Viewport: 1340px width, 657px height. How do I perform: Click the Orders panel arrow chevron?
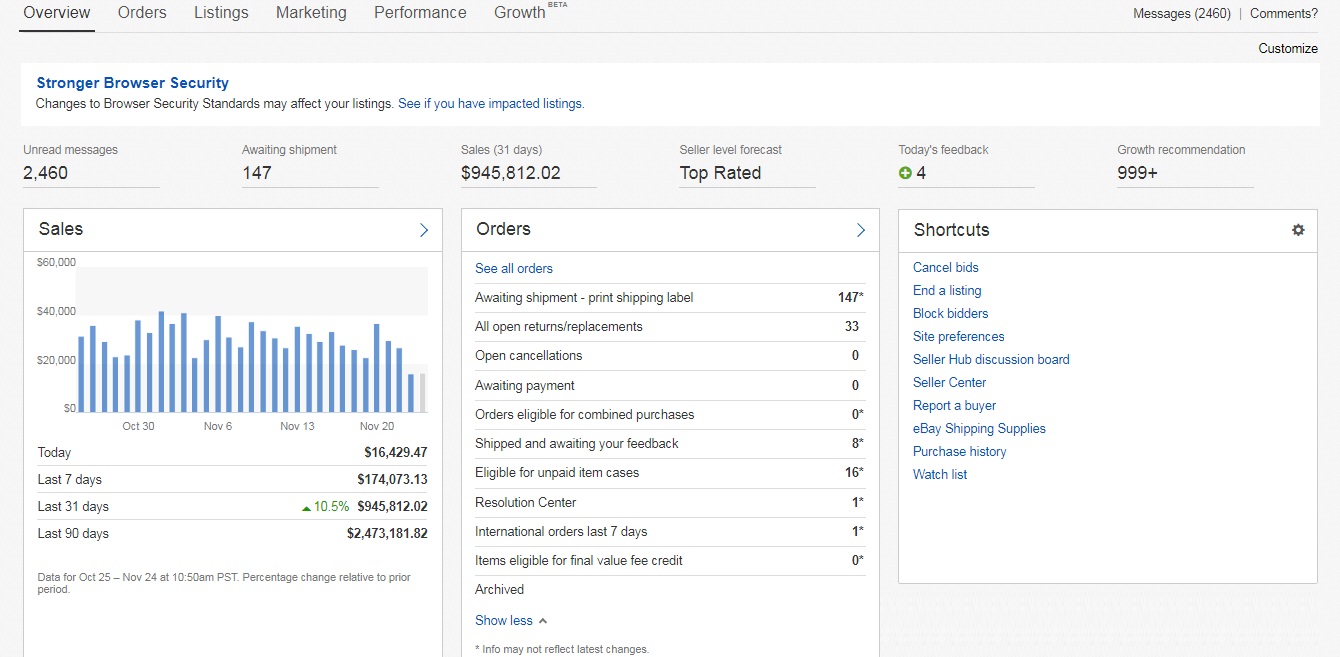tap(861, 230)
